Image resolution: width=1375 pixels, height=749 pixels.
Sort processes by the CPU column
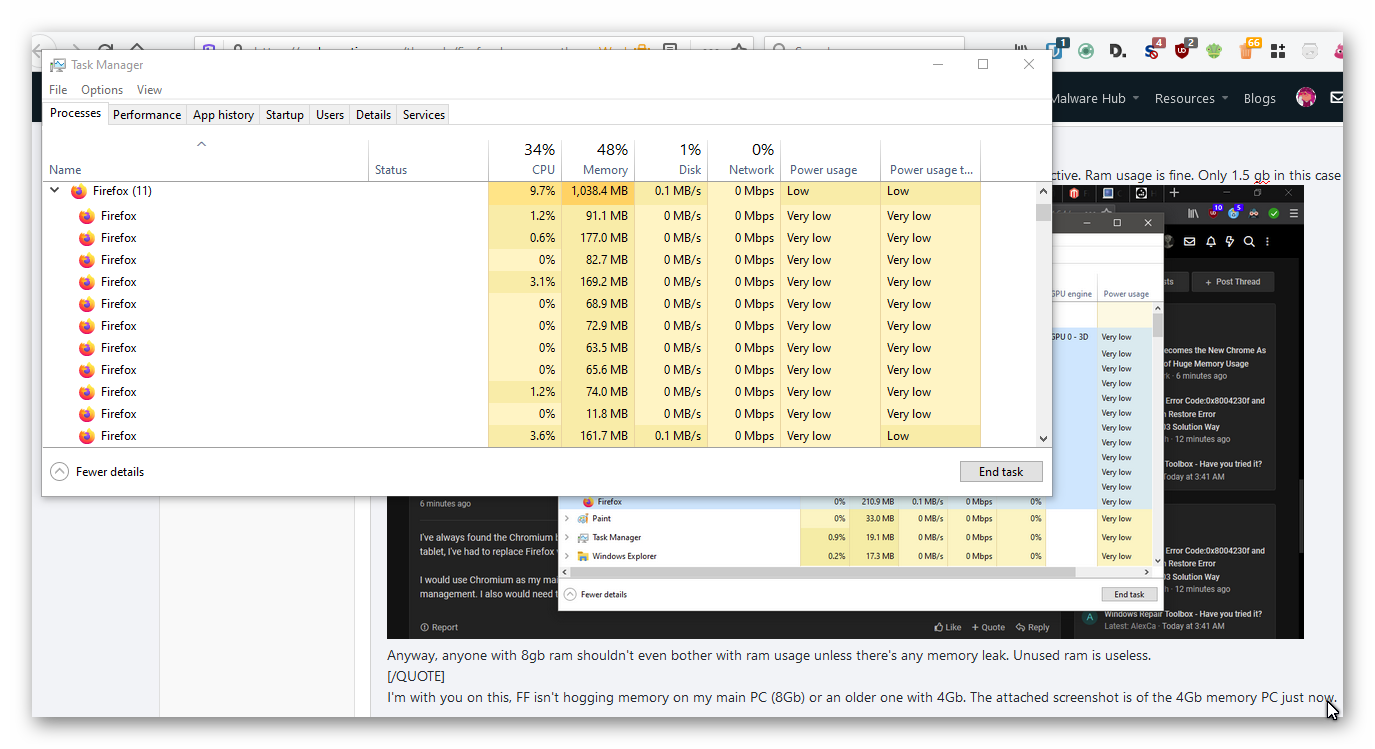click(x=525, y=160)
